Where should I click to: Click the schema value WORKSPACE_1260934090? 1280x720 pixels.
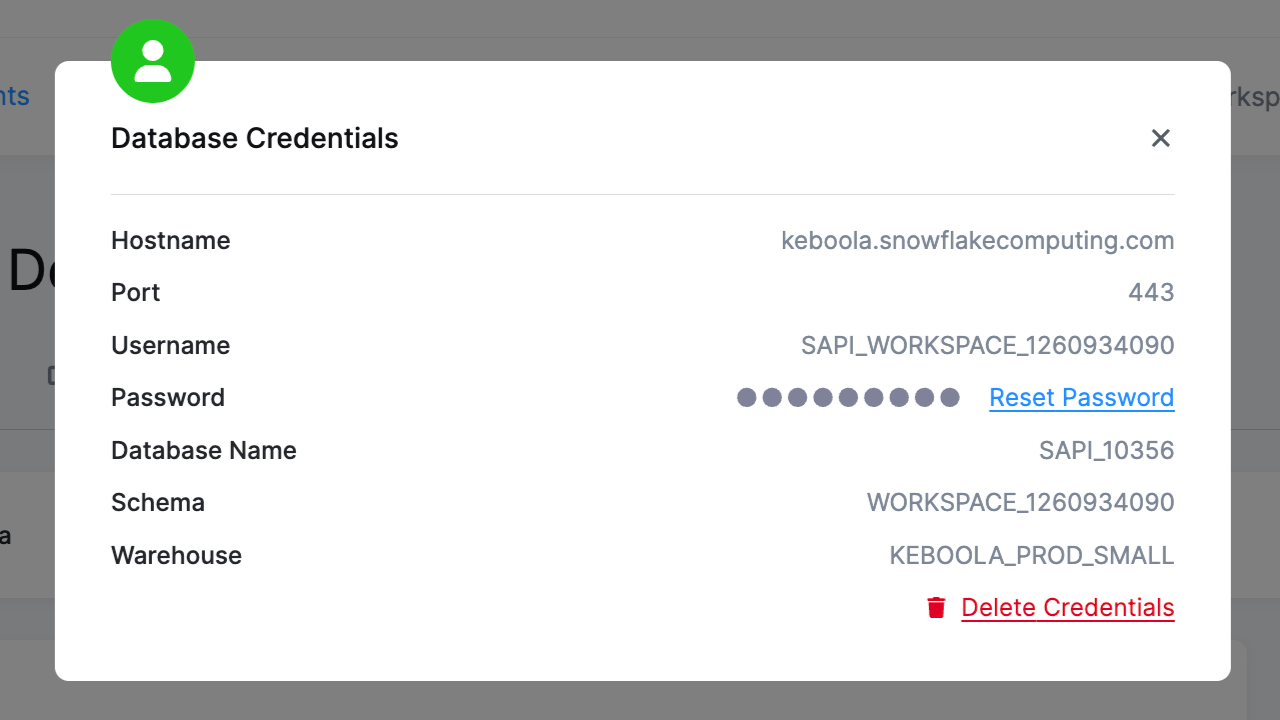click(1020, 502)
